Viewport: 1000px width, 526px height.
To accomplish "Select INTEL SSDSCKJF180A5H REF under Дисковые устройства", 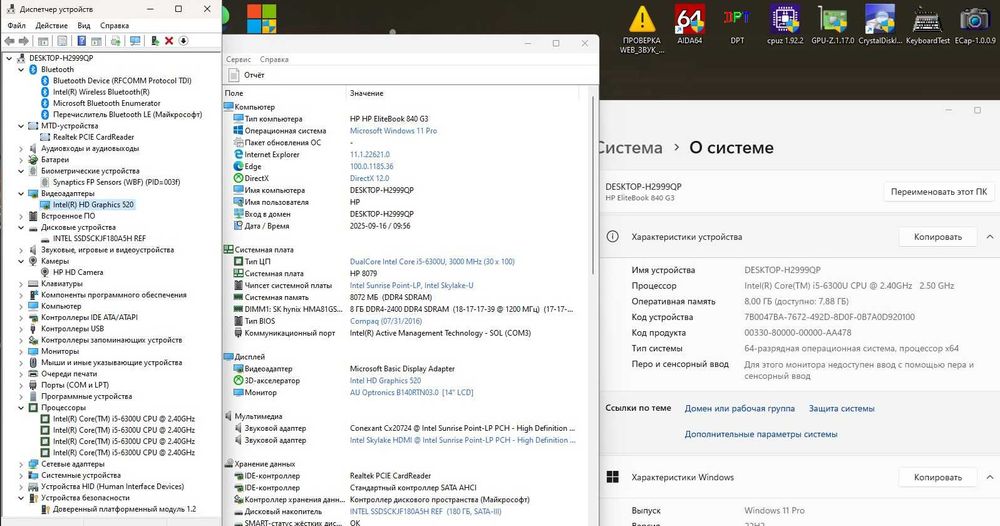I will coord(99,238).
